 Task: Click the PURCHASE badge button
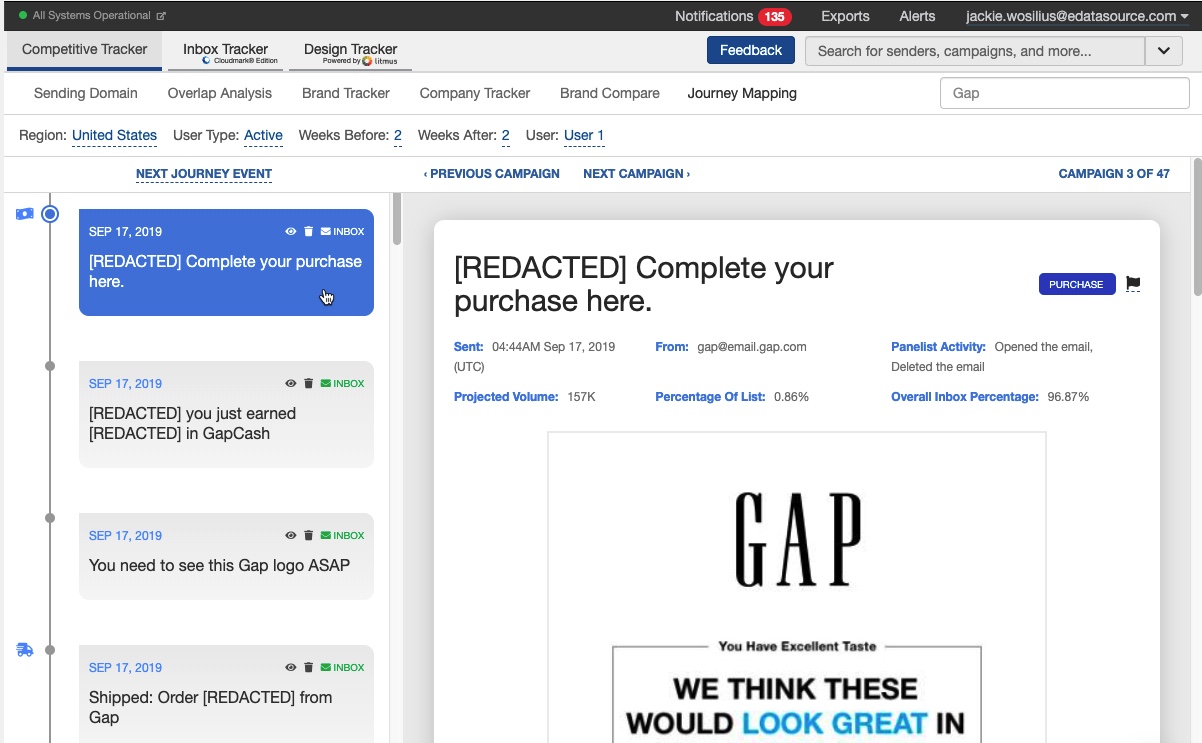1077,285
